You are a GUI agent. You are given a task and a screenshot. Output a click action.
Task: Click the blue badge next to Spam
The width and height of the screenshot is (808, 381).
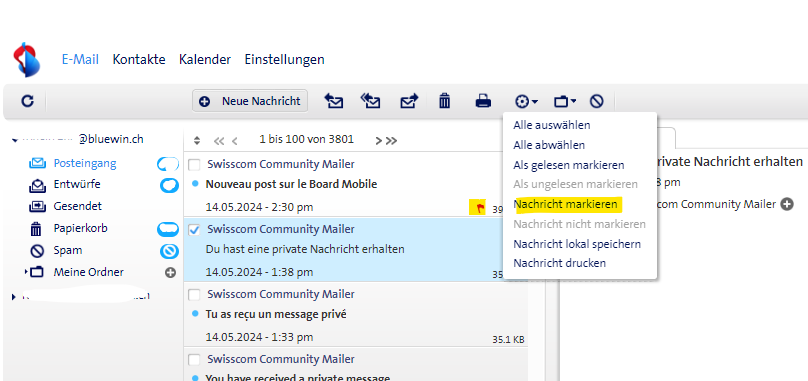coord(169,251)
